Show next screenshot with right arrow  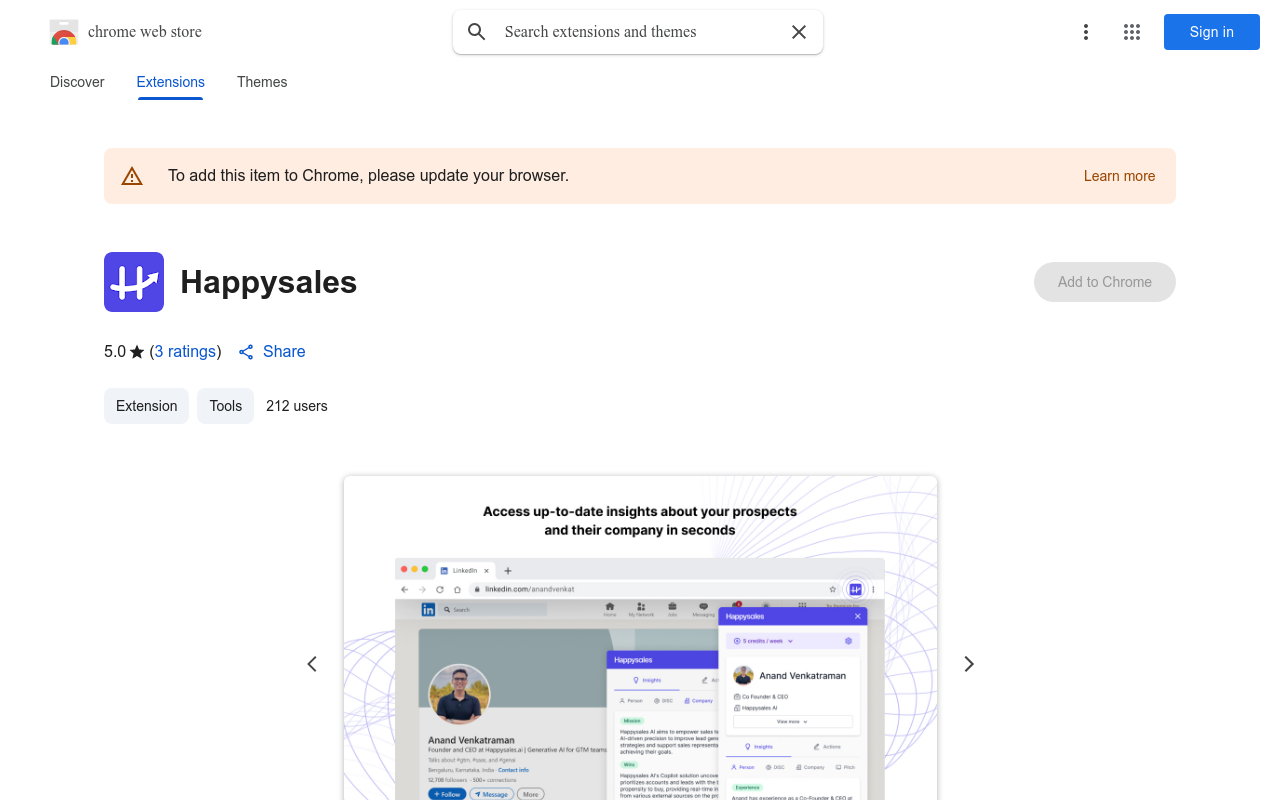click(x=968, y=664)
